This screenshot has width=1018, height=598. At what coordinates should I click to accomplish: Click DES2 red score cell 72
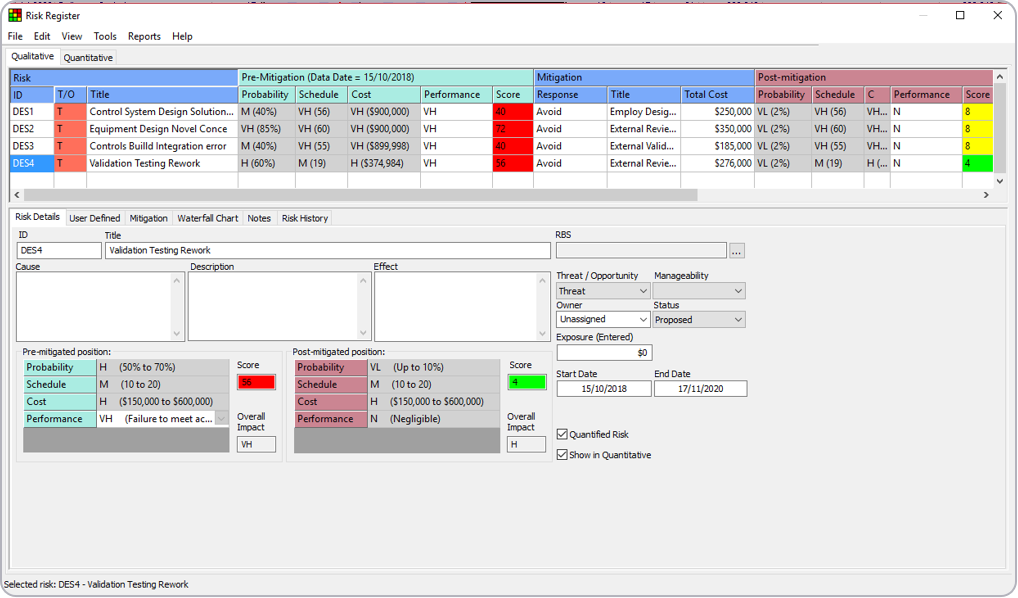pos(512,129)
